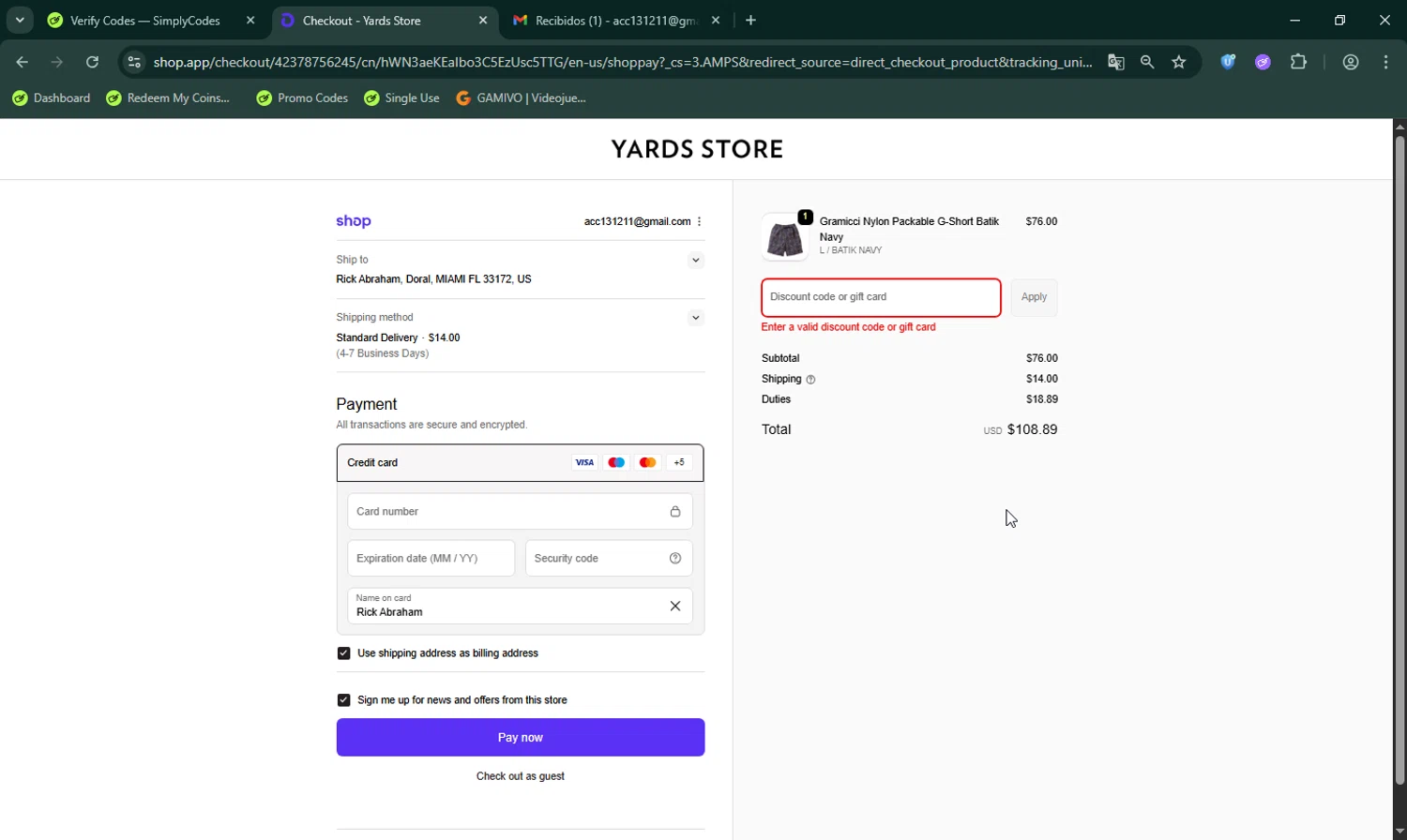Image resolution: width=1407 pixels, height=840 pixels.
Task: Open the Redeem My Coins bookmark
Action: tap(168, 97)
